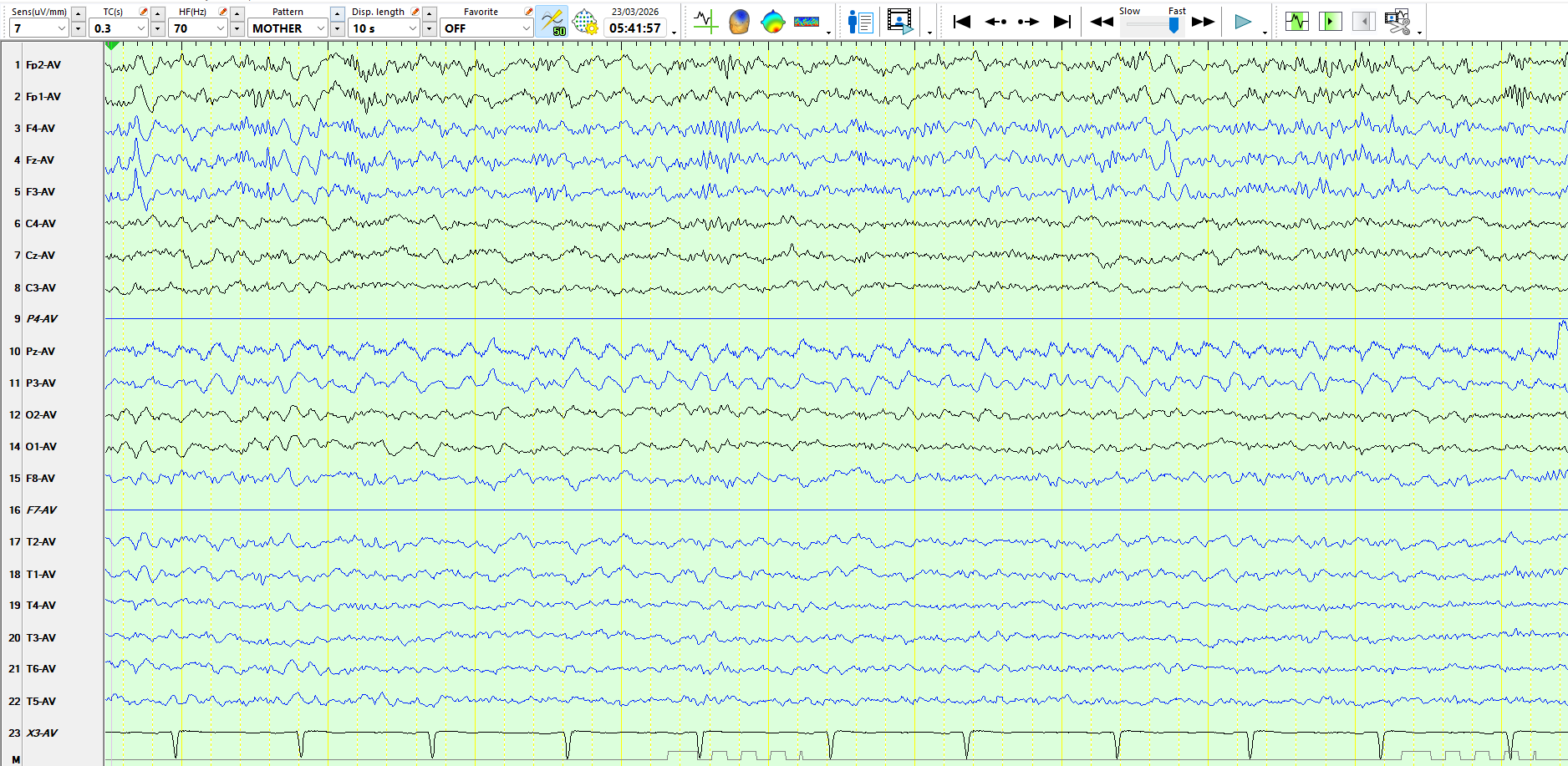Open the video playback window
Viewport: 1568px width, 766px height.
click(900, 22)
